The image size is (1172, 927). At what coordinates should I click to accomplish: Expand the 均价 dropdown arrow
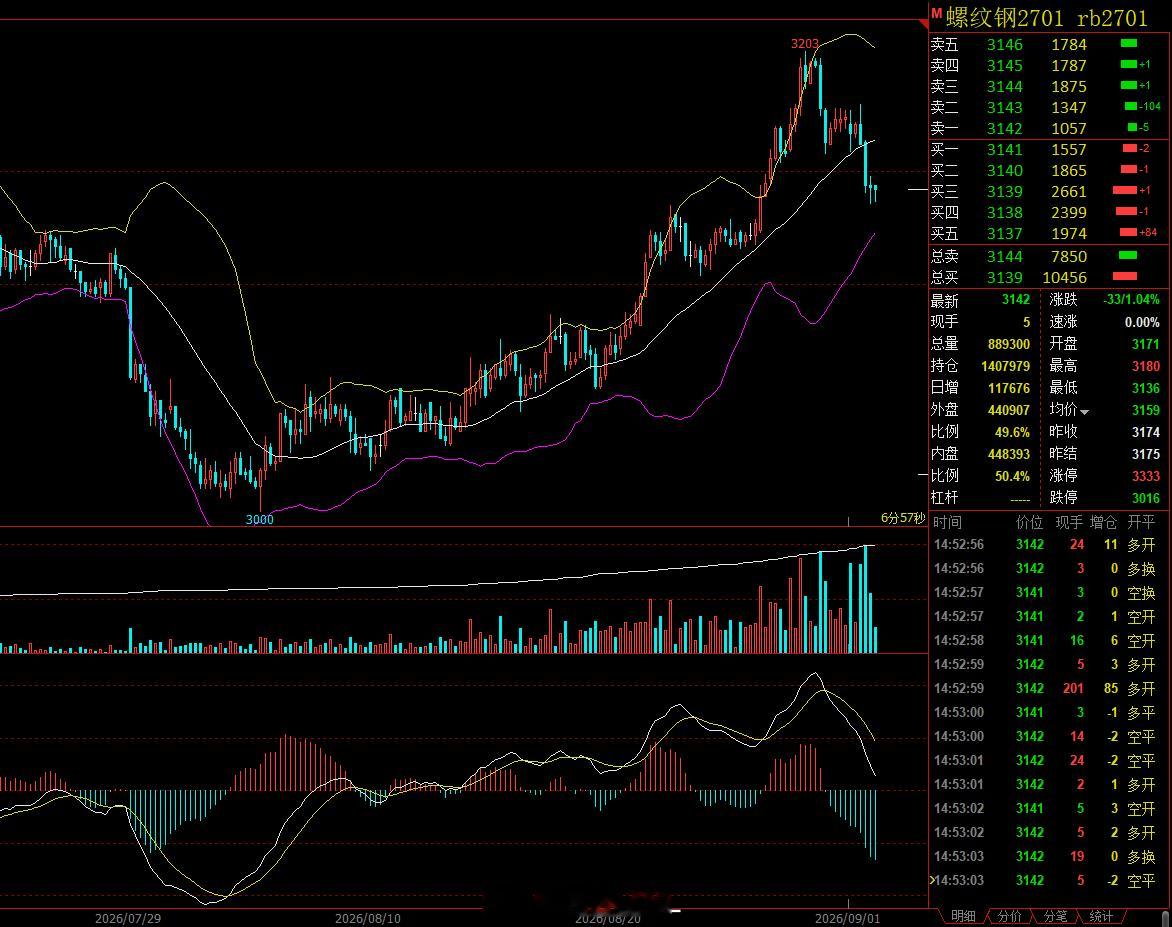tap(1085, 412)
